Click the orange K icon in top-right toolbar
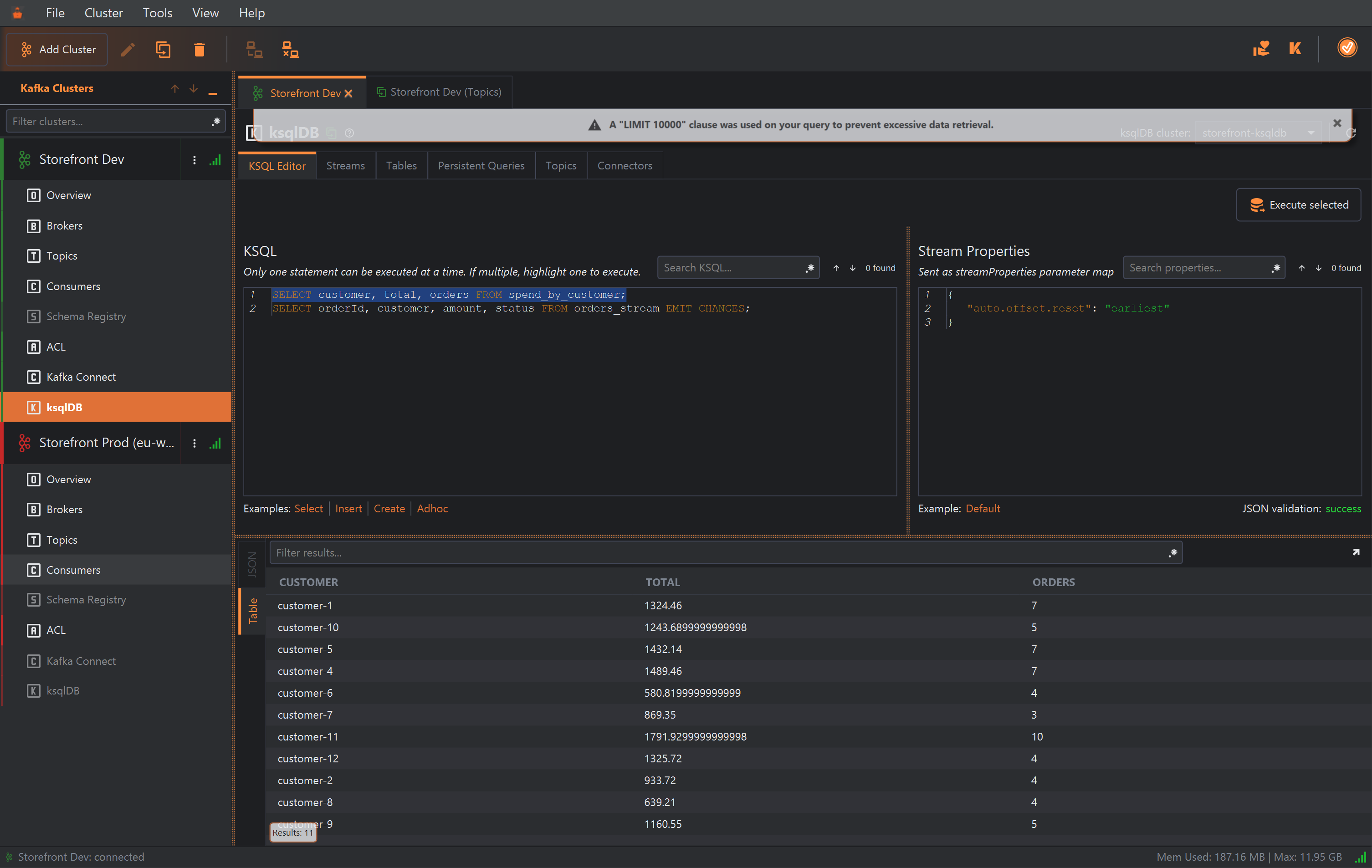The width and height of the screenshot is (1372, 868). [1295, 48]
